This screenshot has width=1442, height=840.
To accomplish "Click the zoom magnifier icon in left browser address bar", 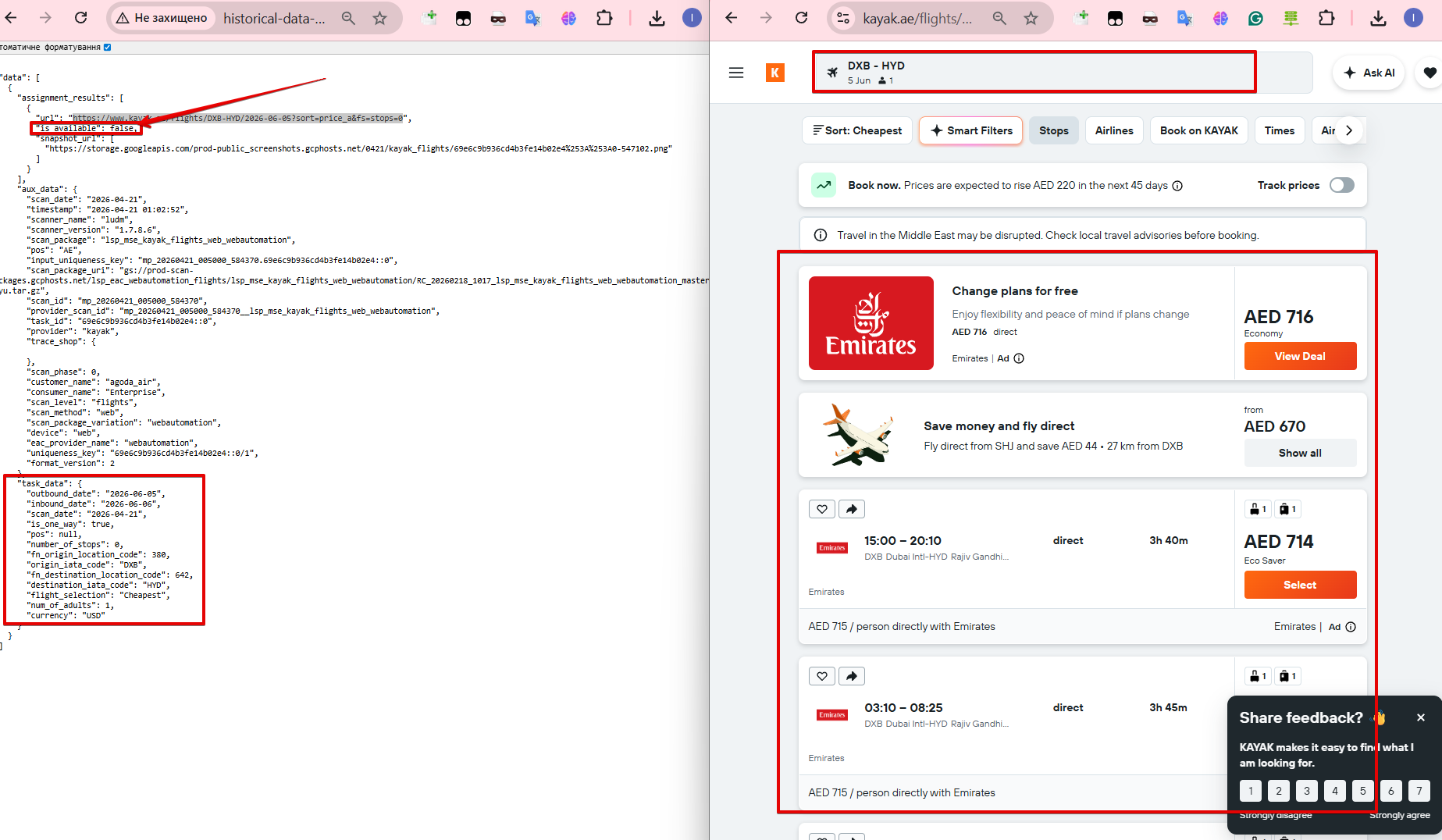I will coord(348,18).
